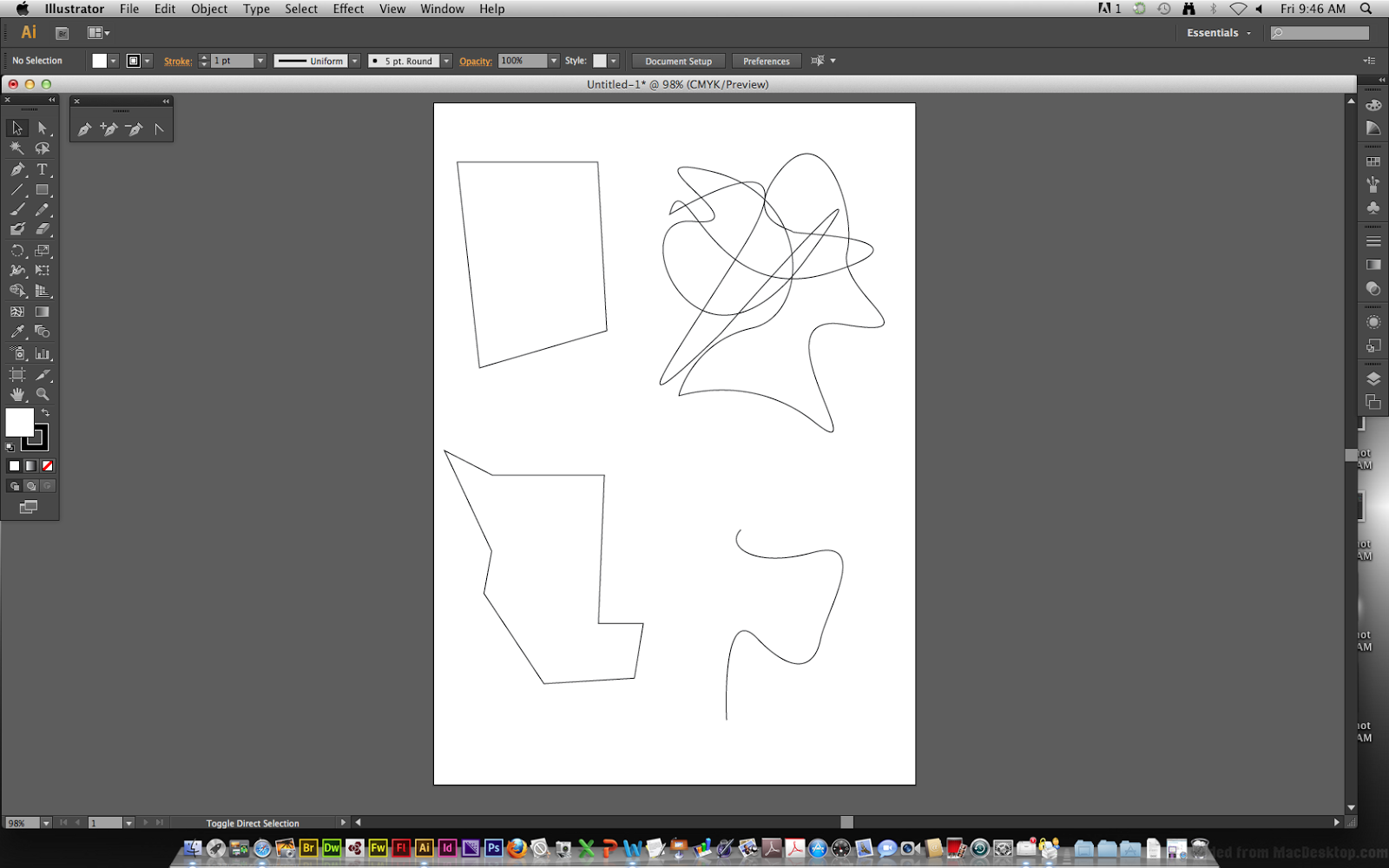Open the Swatches panel
This screenshot has height=868, width=1389.
coord(1373,161)
